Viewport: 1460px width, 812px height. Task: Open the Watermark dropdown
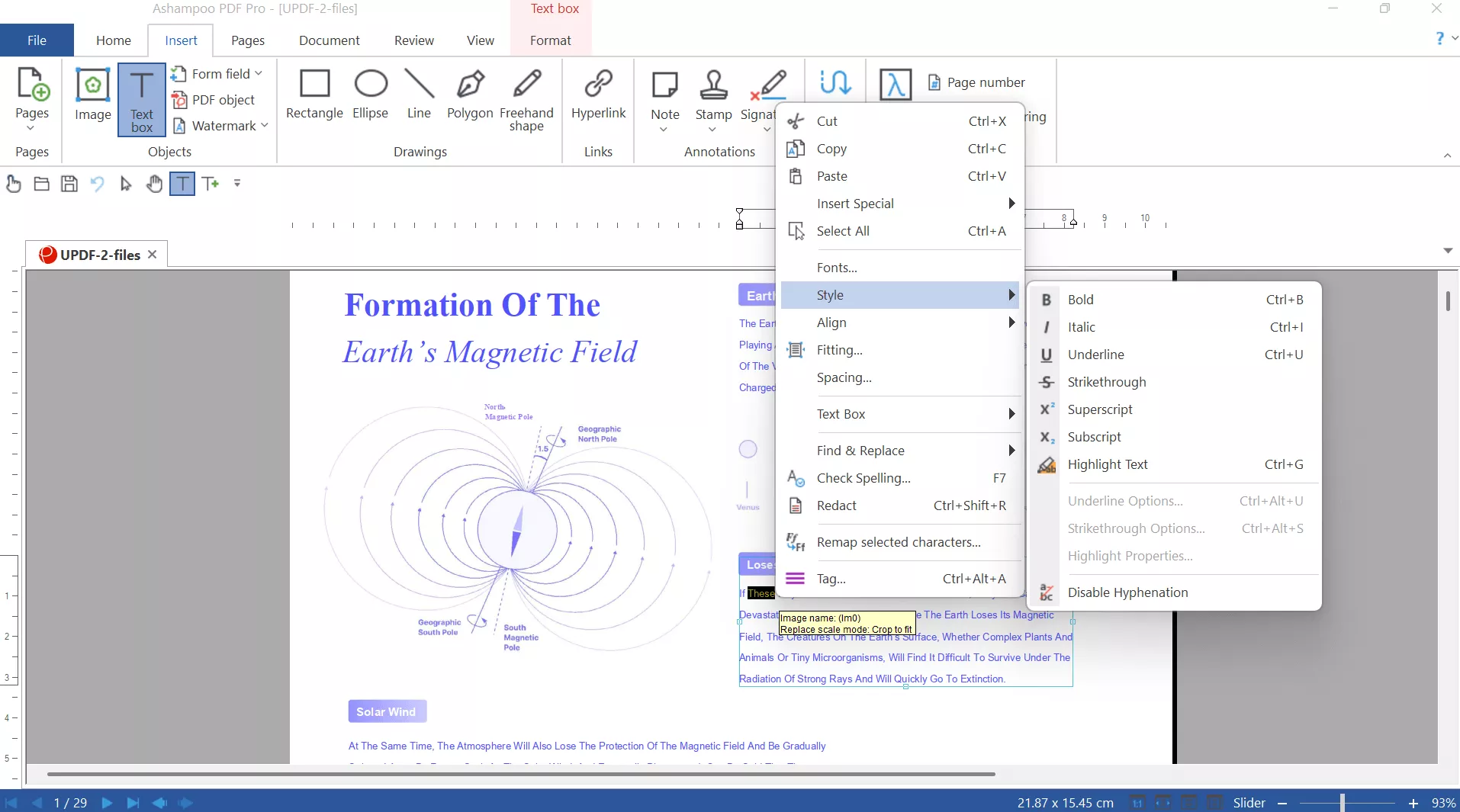pos(265,126)
